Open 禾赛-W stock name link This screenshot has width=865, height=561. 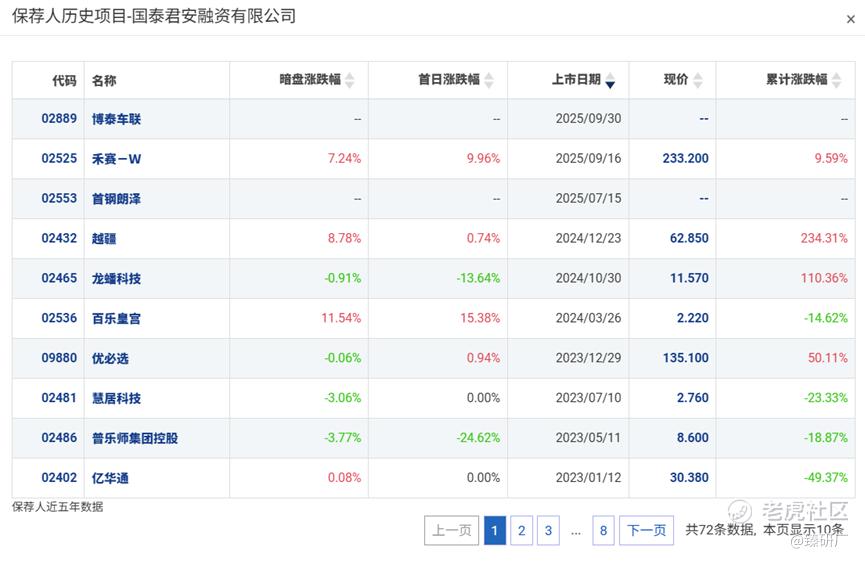[x=116, y=159]
